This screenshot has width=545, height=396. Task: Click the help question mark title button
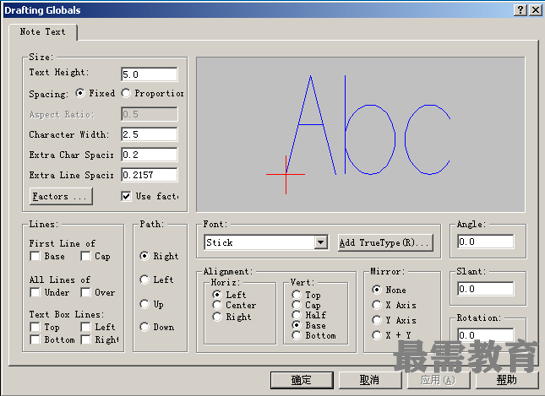coord(520,10)
